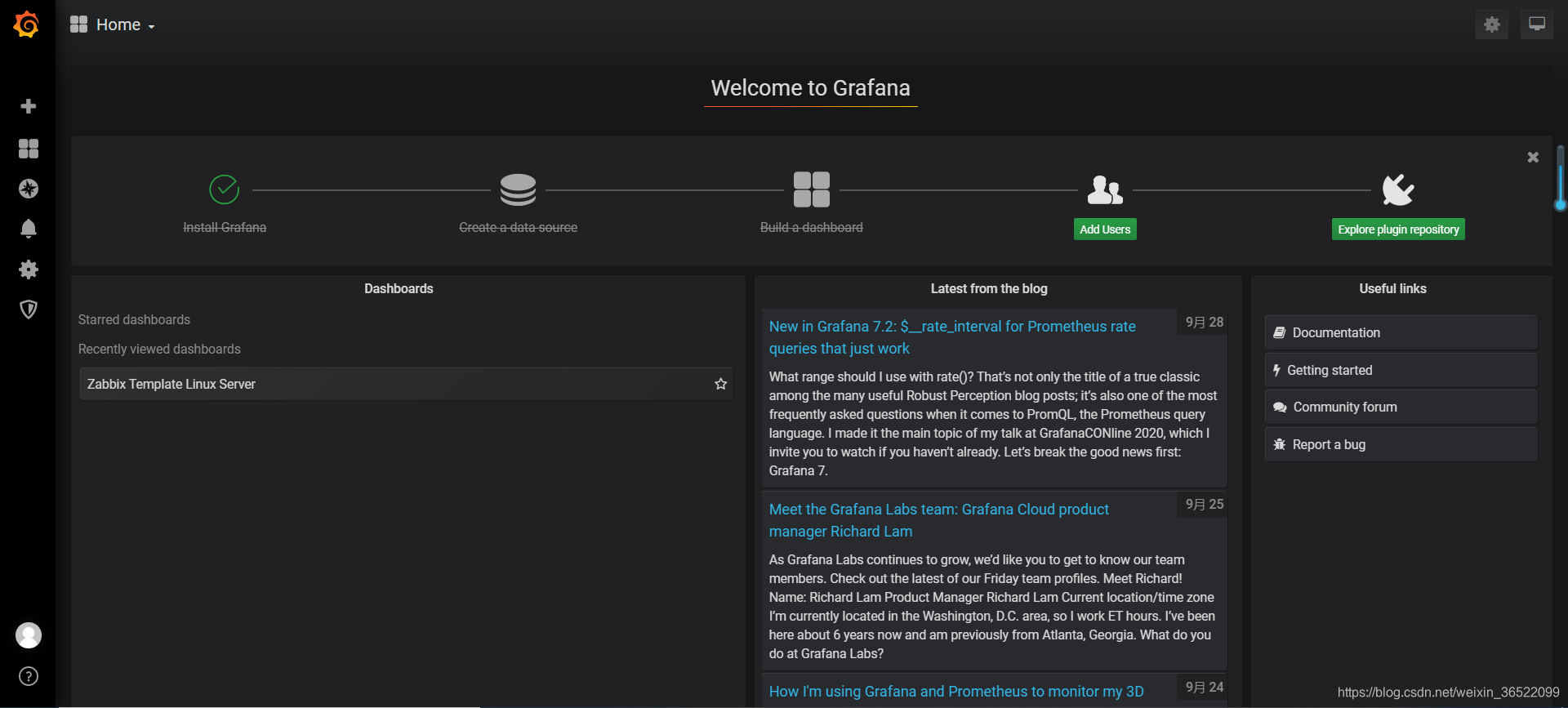
Task: Click the Grafana logo in the sidebar
Action: [27, 24]
